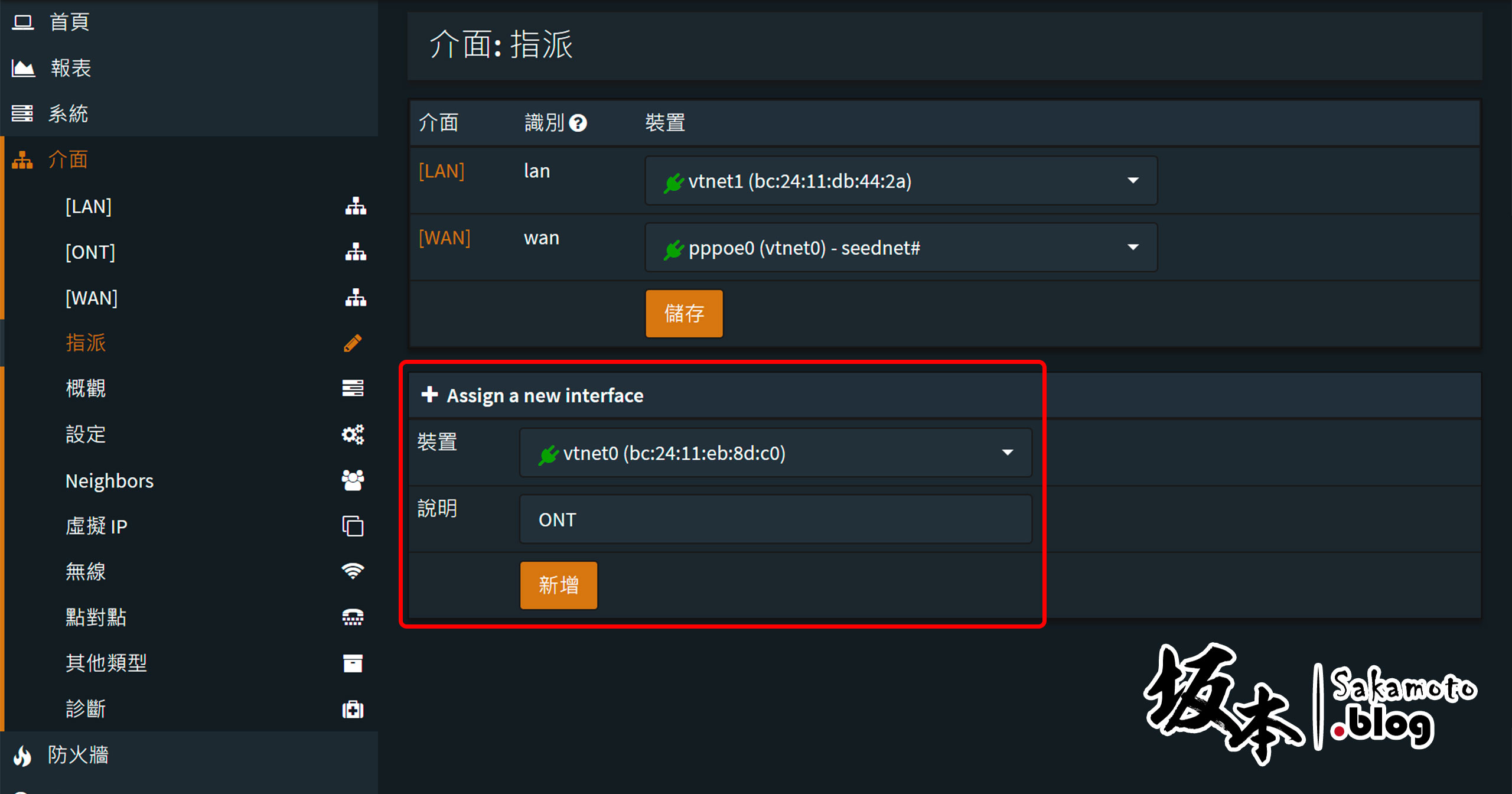The width and height of the screenshot is (1512, 794).
Task: Click the 指派 edit pencil icon
Action: click(353, 343)
